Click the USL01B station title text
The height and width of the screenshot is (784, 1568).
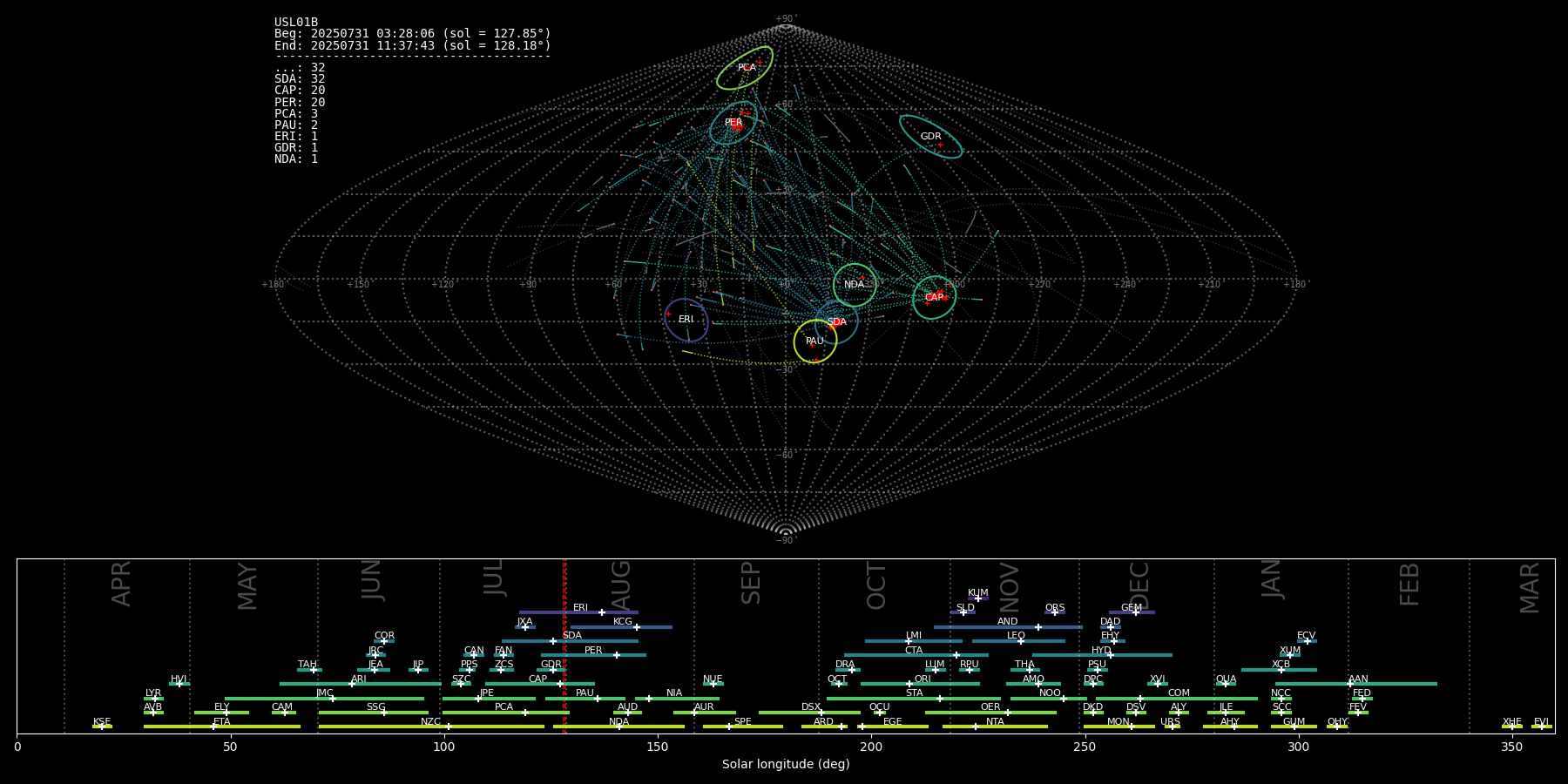[x=296, y=23]
